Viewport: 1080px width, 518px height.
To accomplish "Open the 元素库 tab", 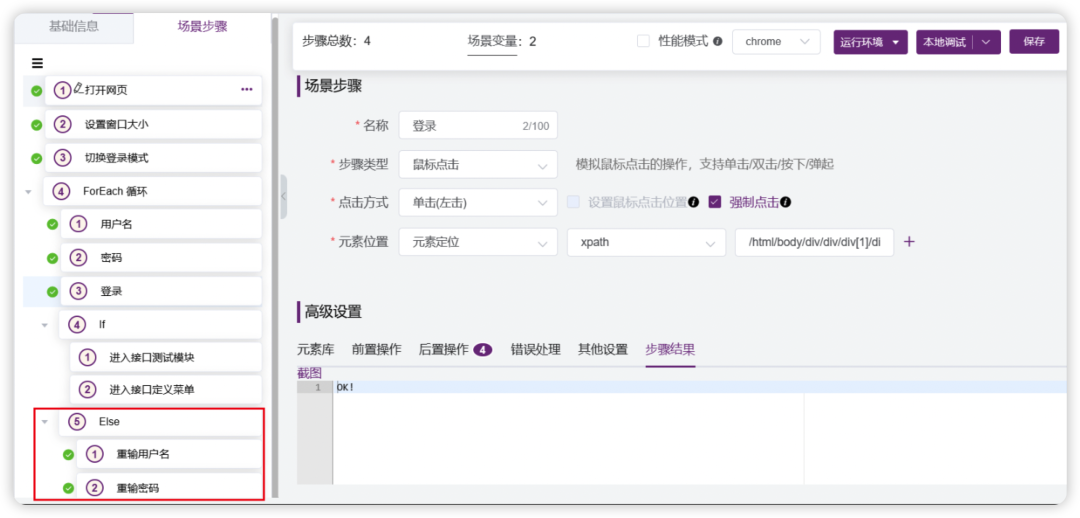I will [x=315, y=349].
